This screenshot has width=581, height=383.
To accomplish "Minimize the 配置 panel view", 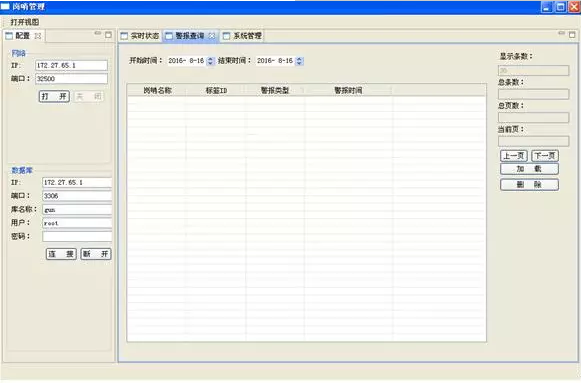I will (x=97, y=33).
